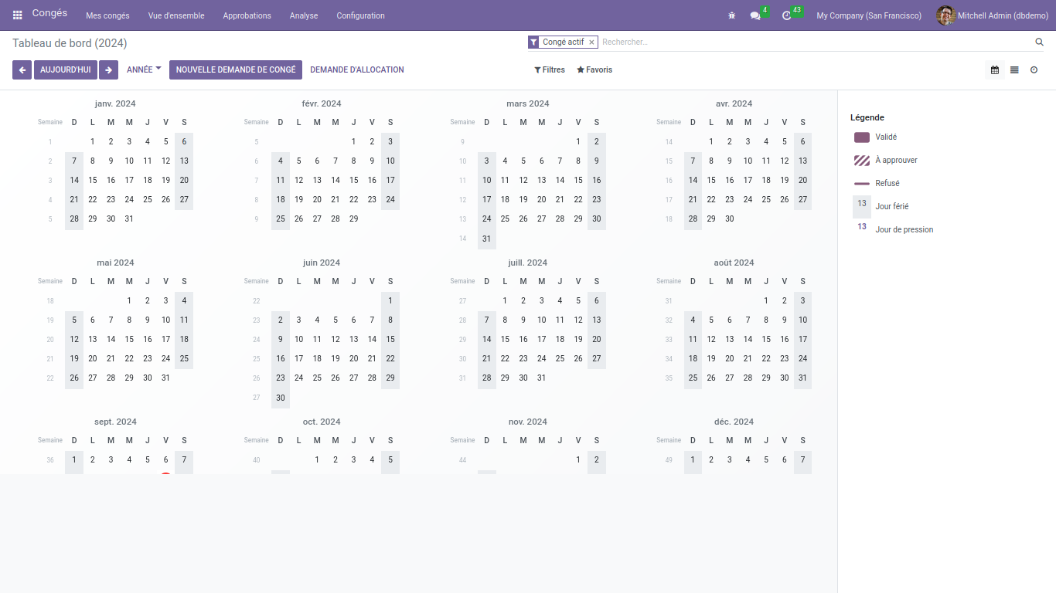The height and width of the screenshot is (593, 1056).
Task: Open the Approbations menu
Action: pos(246,16)
